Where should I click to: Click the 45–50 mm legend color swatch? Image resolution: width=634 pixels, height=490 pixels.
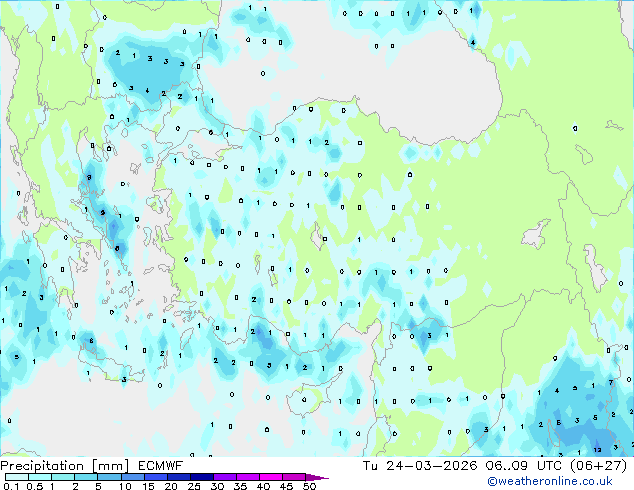(293, 477)
